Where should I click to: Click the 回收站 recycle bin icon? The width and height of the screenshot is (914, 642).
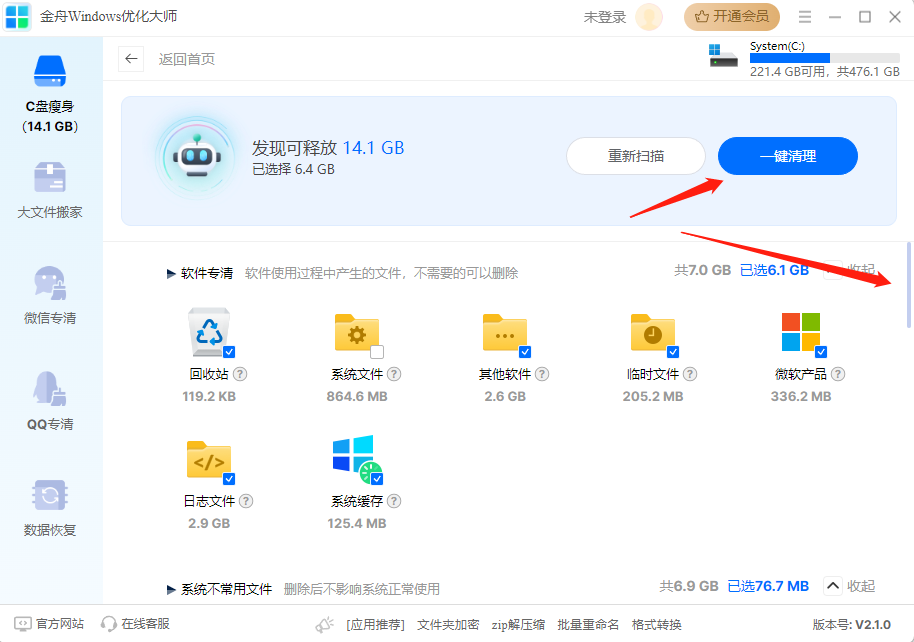point(209,332)
